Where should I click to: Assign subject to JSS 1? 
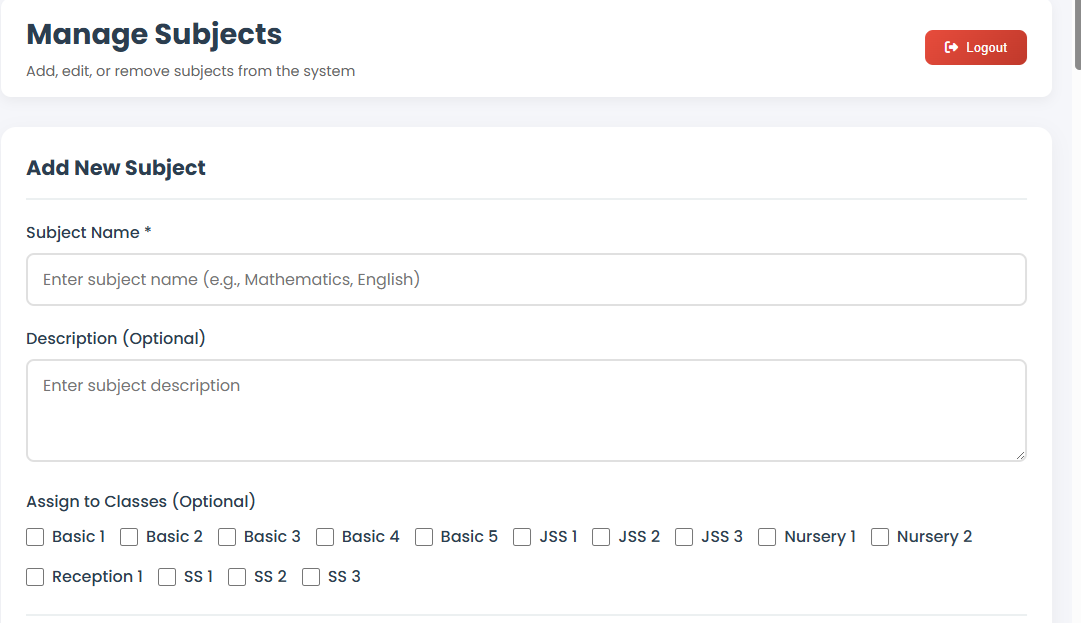[x=522, y=537]
